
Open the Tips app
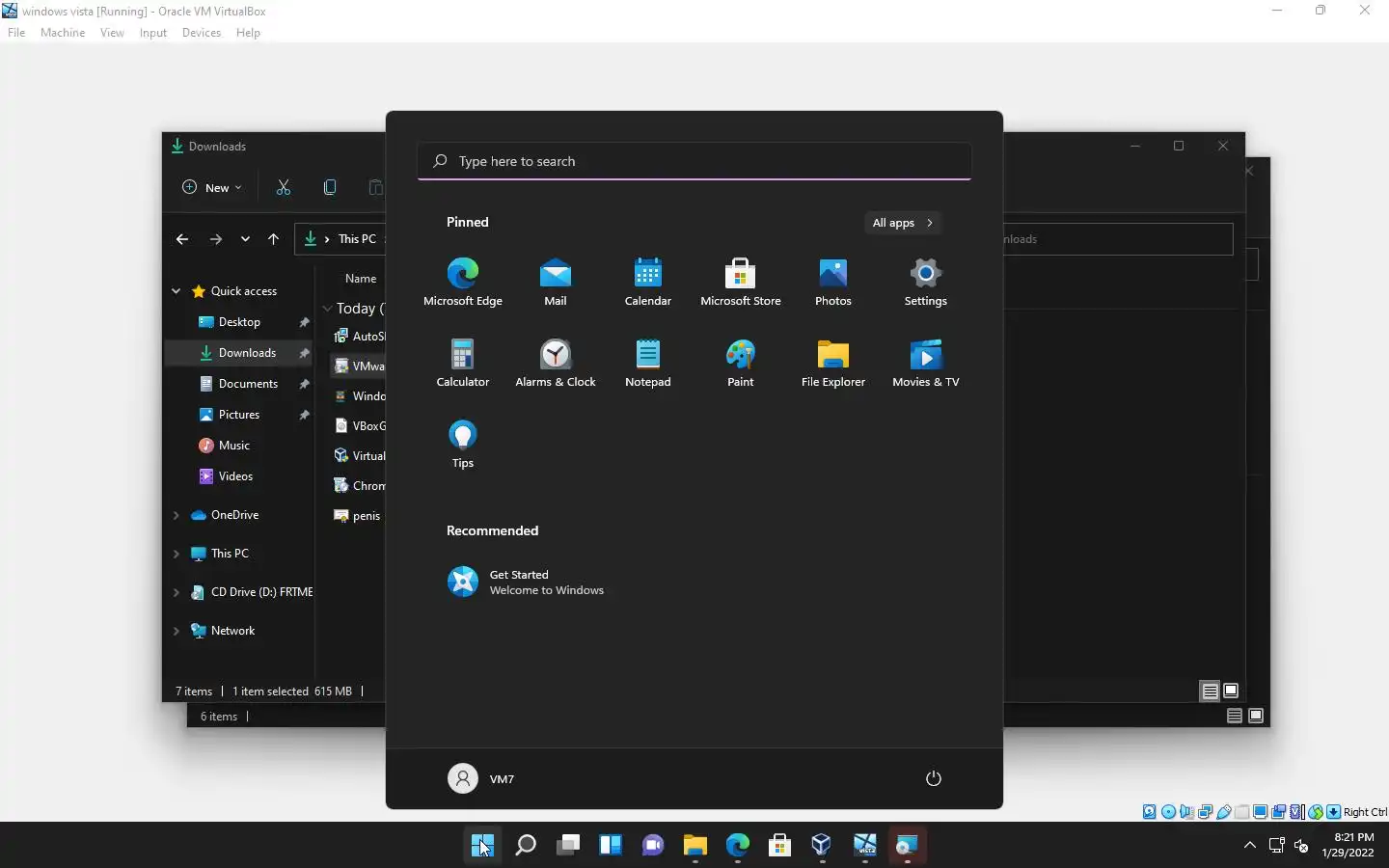(x=463, y=444)
